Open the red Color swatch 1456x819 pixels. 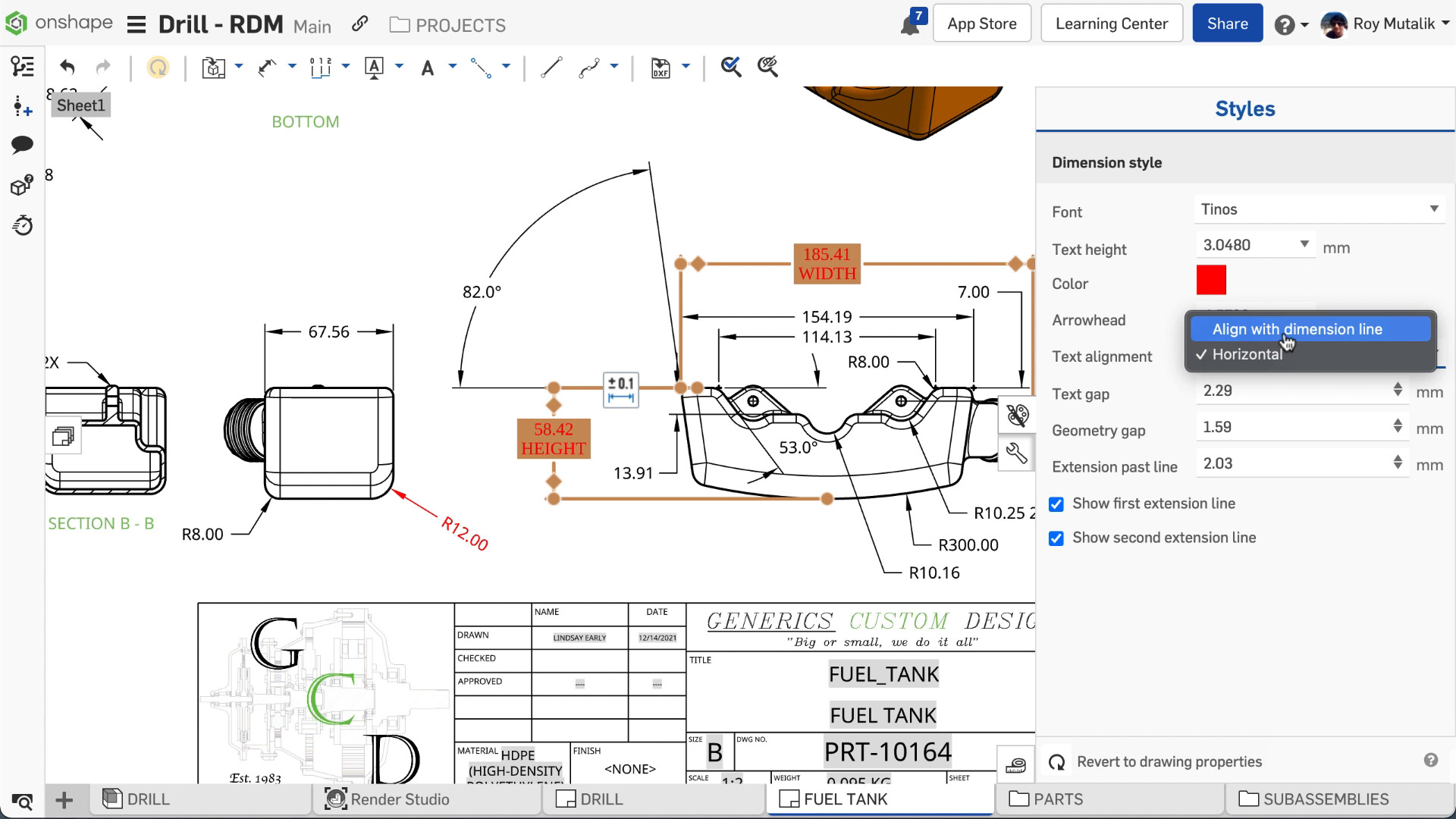(1211, 281)
